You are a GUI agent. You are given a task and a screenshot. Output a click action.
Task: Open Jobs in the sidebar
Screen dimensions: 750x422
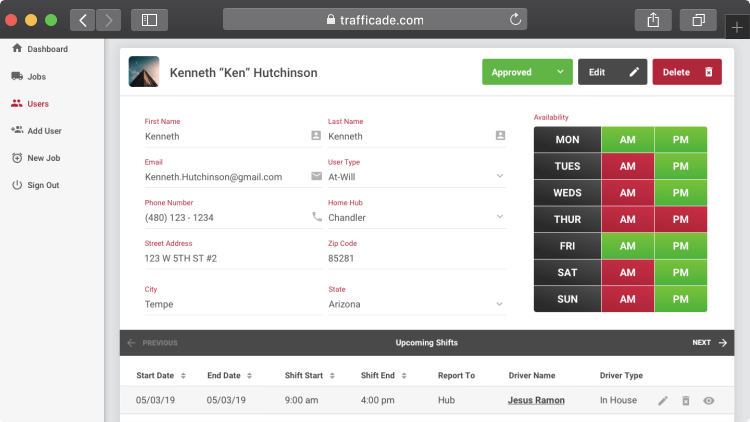[x=36, y=76]
